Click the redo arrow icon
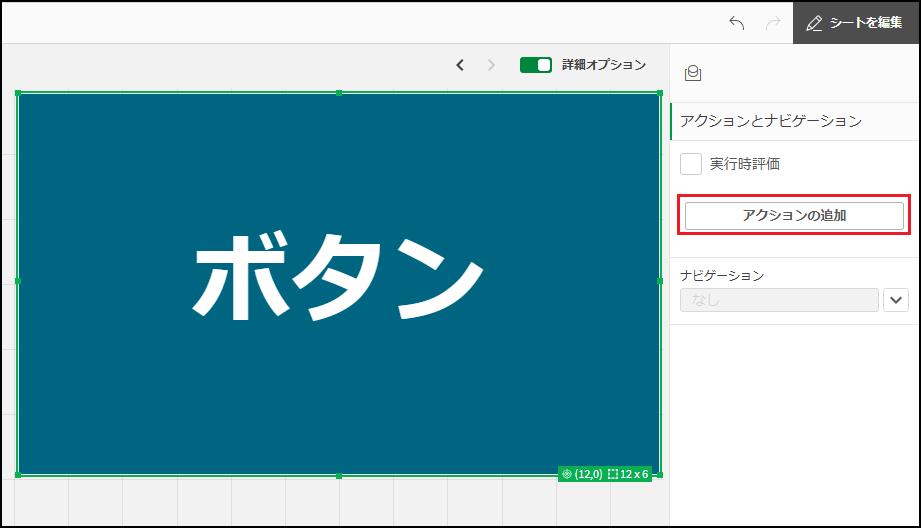This screenshot has width=921, height=528. (773, 23)
